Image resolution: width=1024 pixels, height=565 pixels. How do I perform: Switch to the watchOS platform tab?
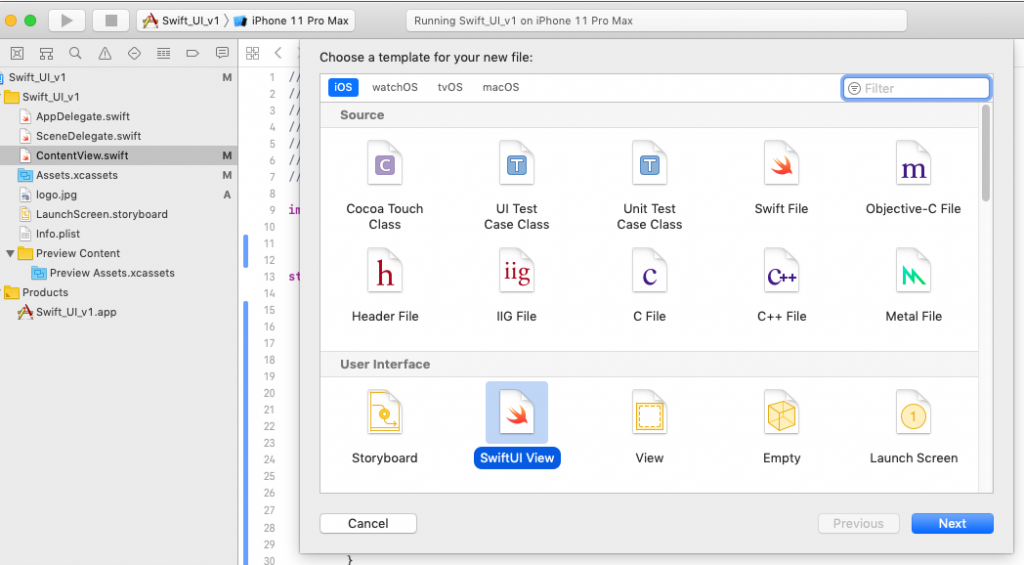(x=394, y=87)
